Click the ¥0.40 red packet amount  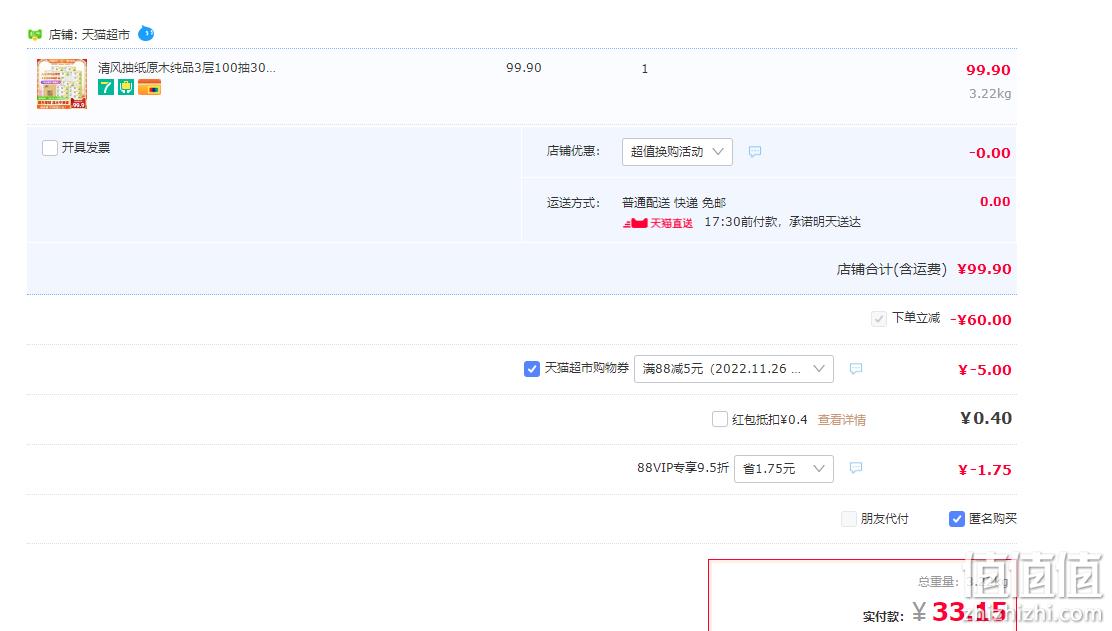[986, 418]
